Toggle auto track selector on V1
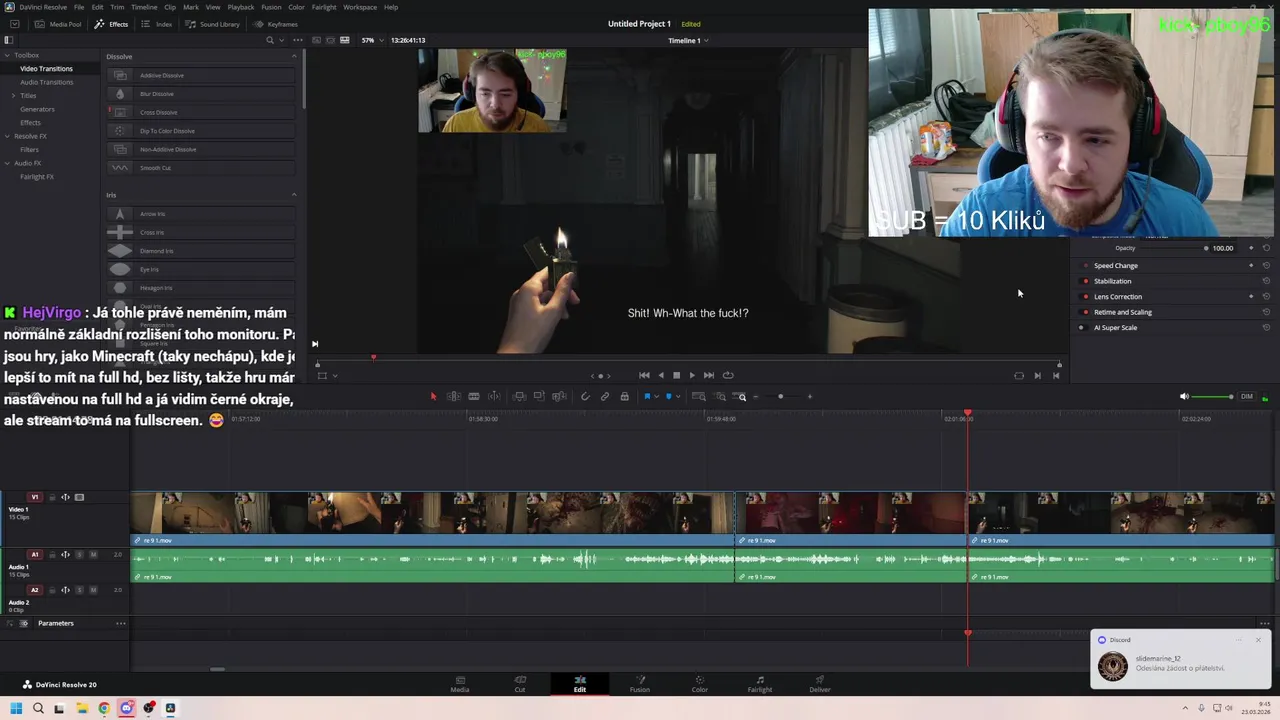This screenshot has width=1280, height=720. [x=66, y=497]
